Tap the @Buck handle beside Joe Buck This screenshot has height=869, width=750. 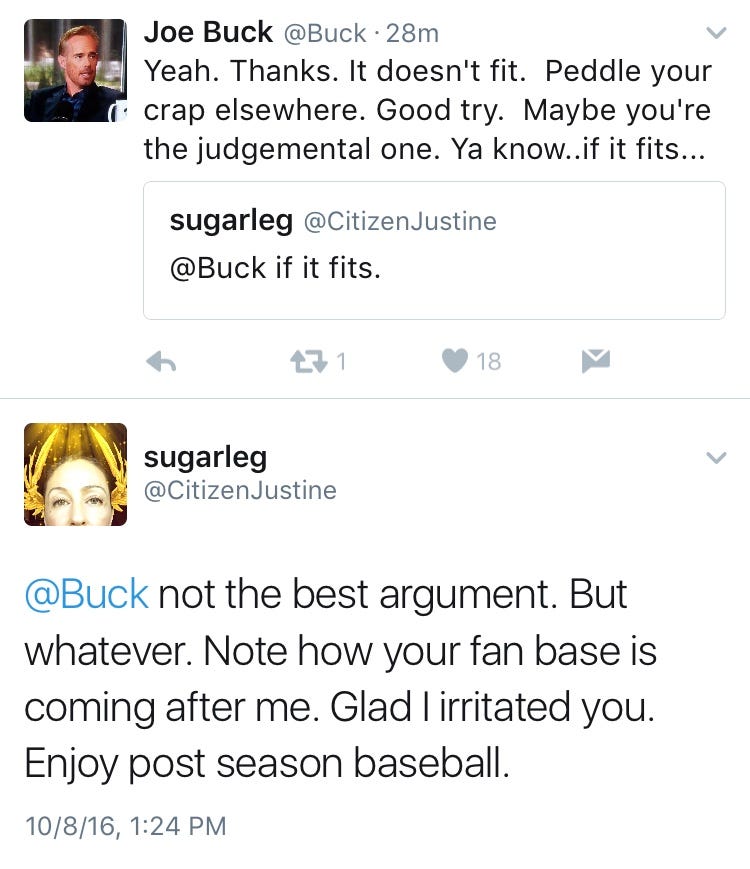click(325, 33)
